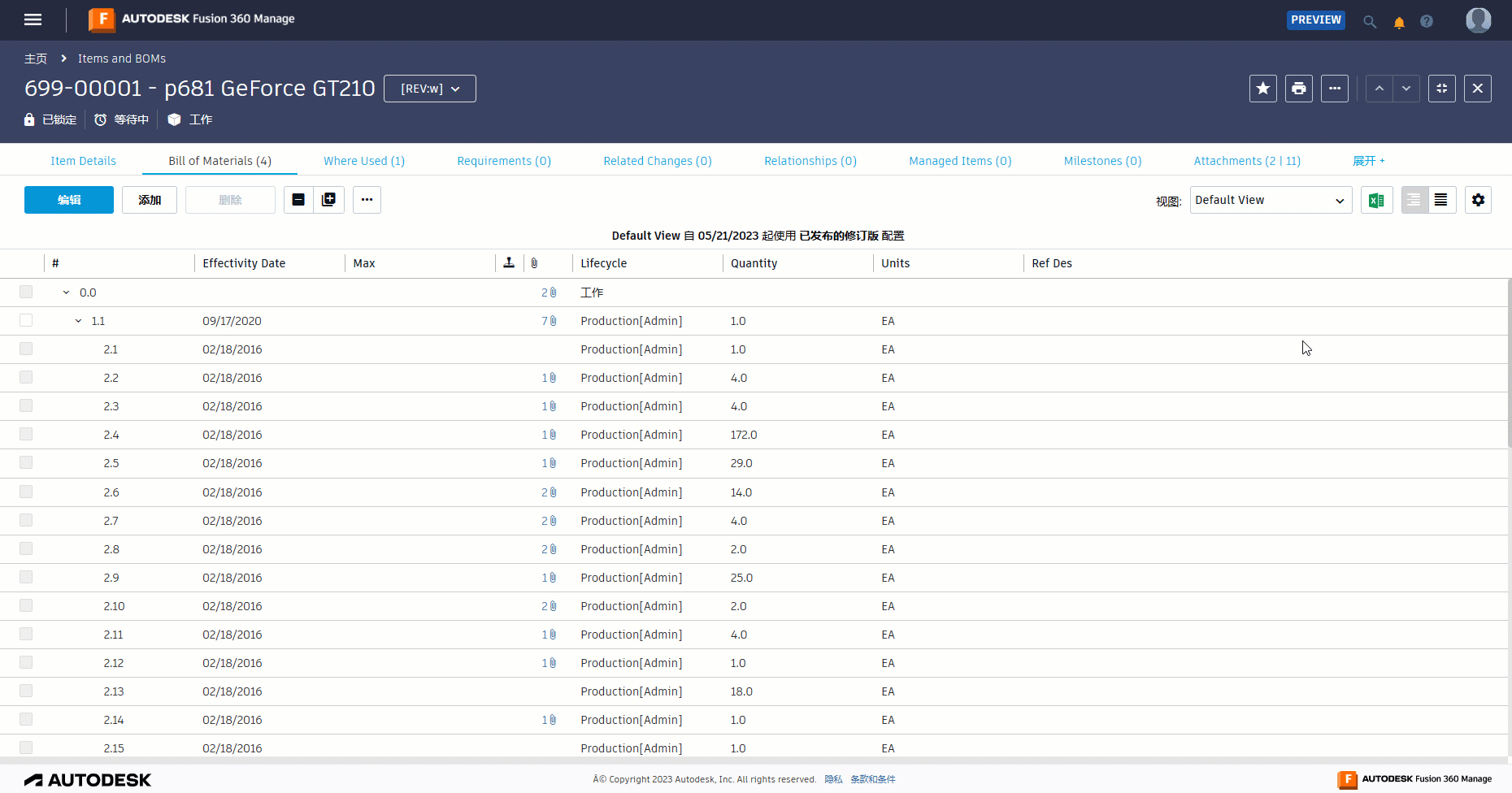Screen dimensions: 1512x793
Task: Open the hamburger navigation menu
Action: [x=33, y=19]
